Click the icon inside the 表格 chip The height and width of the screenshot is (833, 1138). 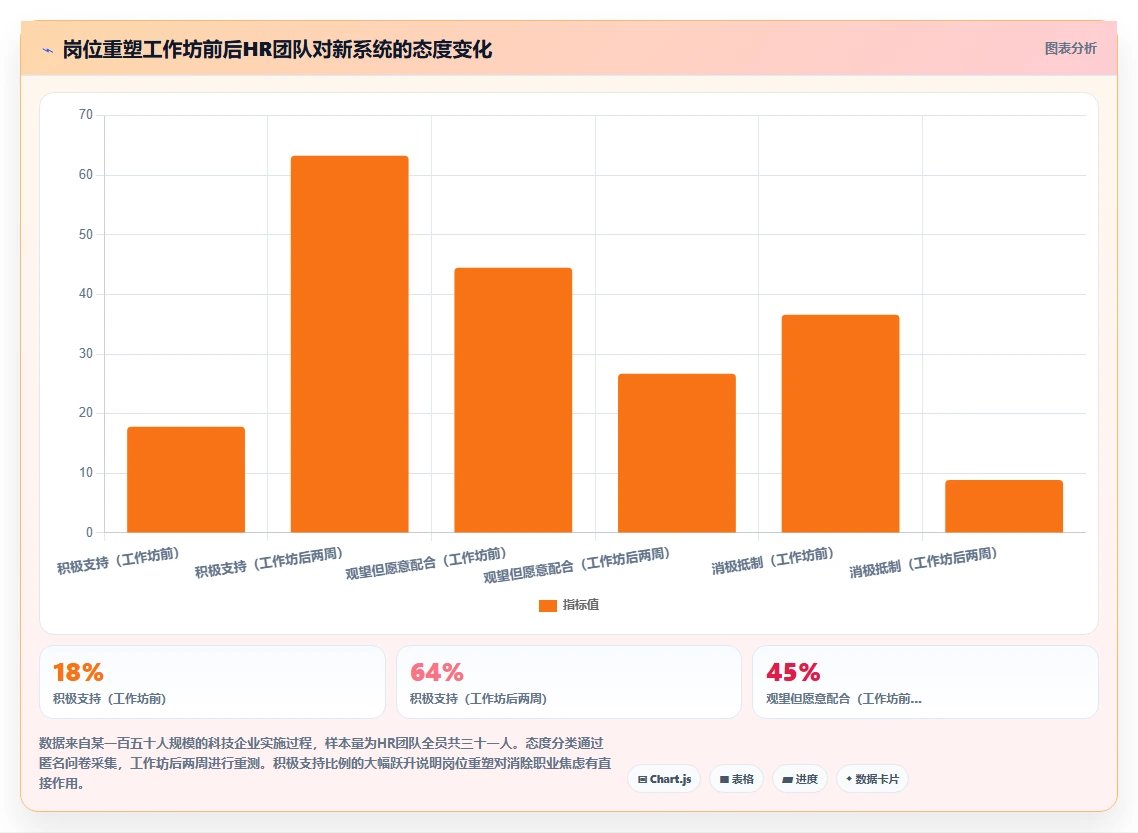pyautogui.click(x=724, y=779)
